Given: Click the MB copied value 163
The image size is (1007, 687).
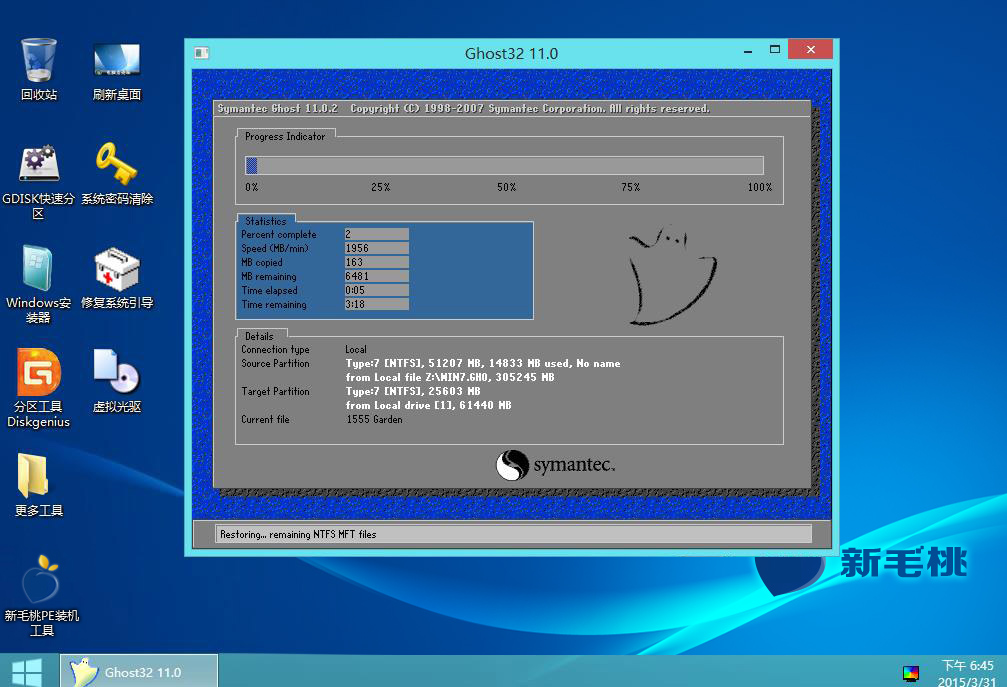Looking at the screenshot, I should (x=376, y=263).
